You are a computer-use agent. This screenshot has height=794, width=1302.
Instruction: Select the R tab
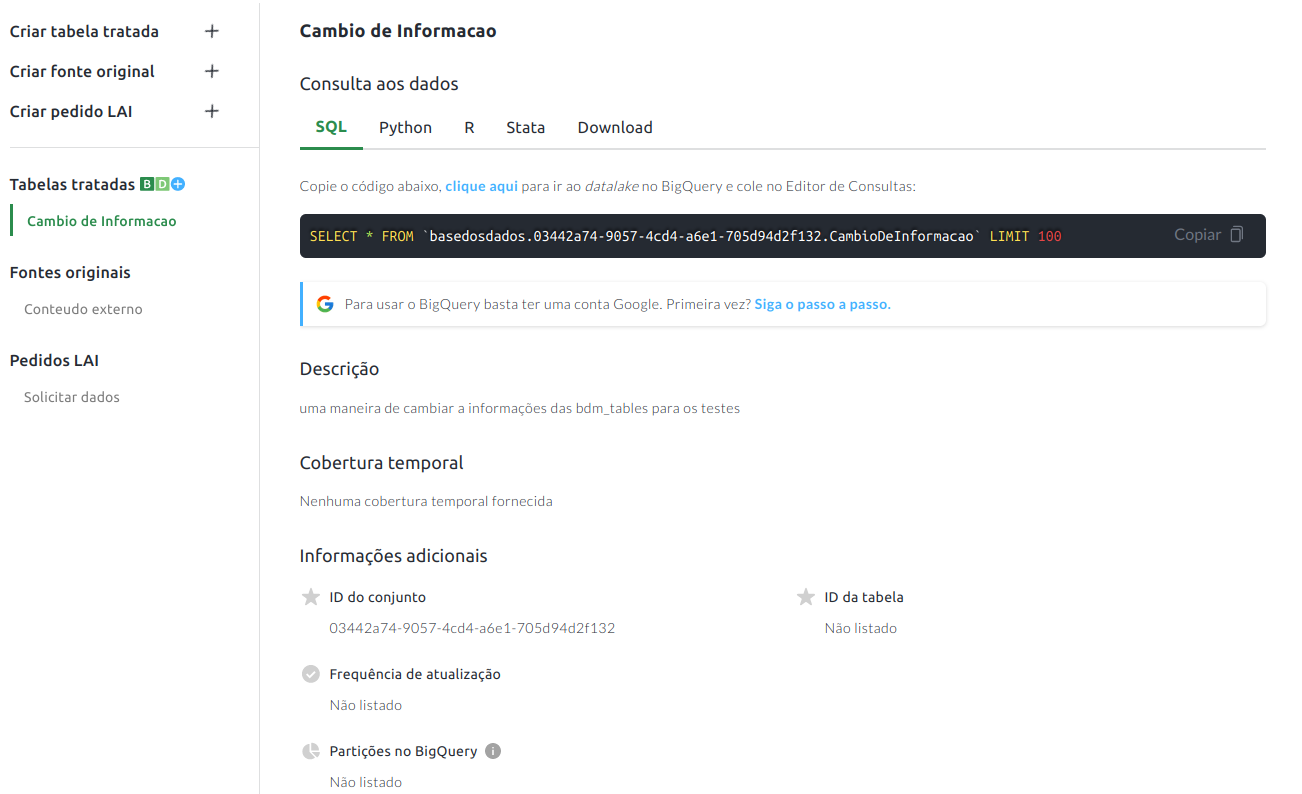coord(469,127)
